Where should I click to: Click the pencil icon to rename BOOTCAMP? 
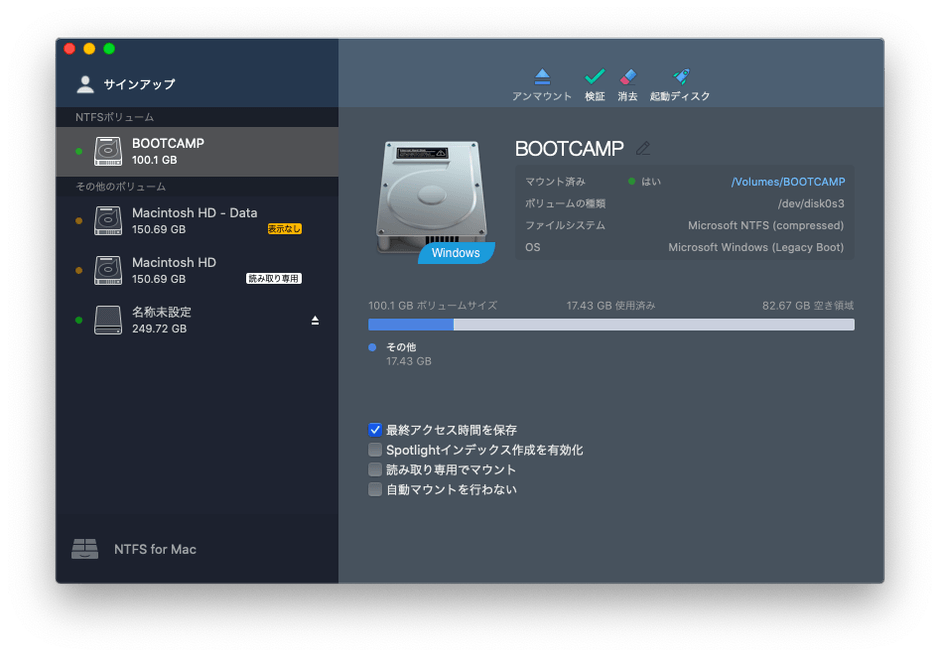point(643,148)
